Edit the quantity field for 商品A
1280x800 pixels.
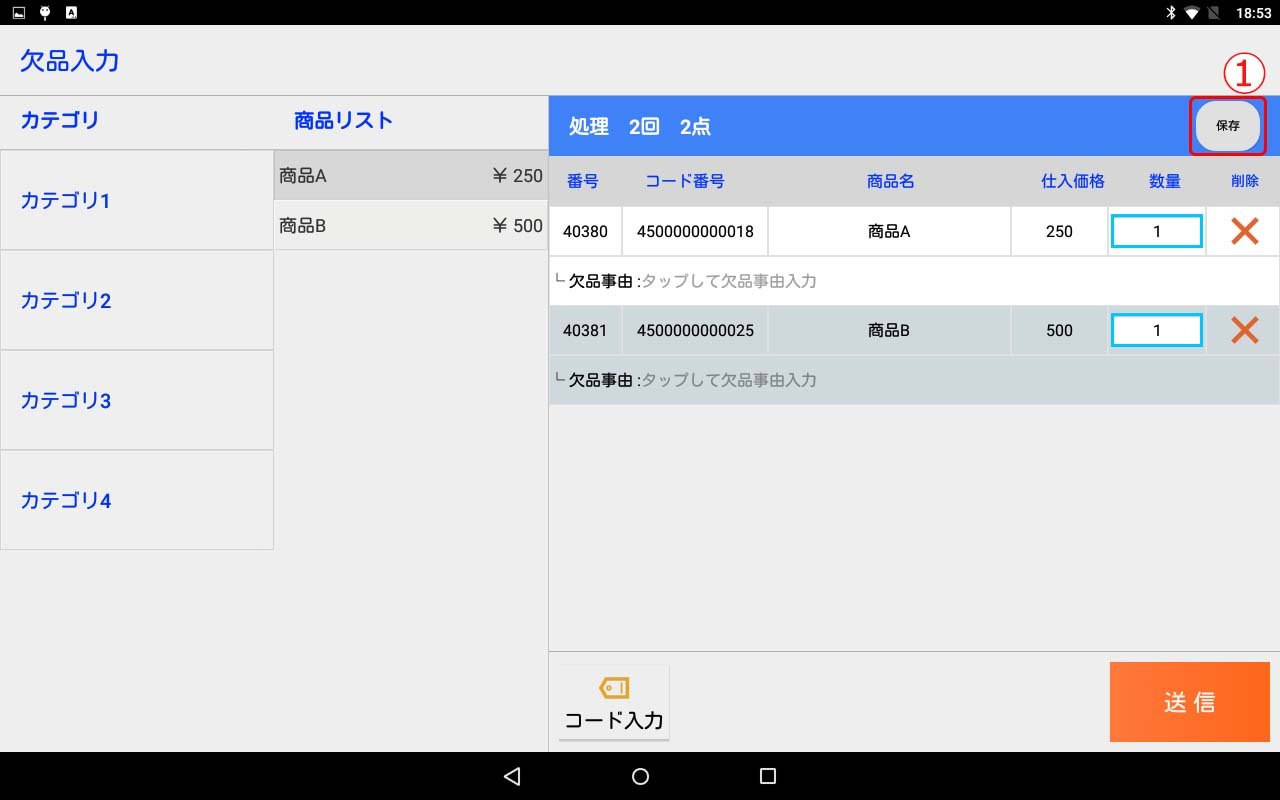1156,231
